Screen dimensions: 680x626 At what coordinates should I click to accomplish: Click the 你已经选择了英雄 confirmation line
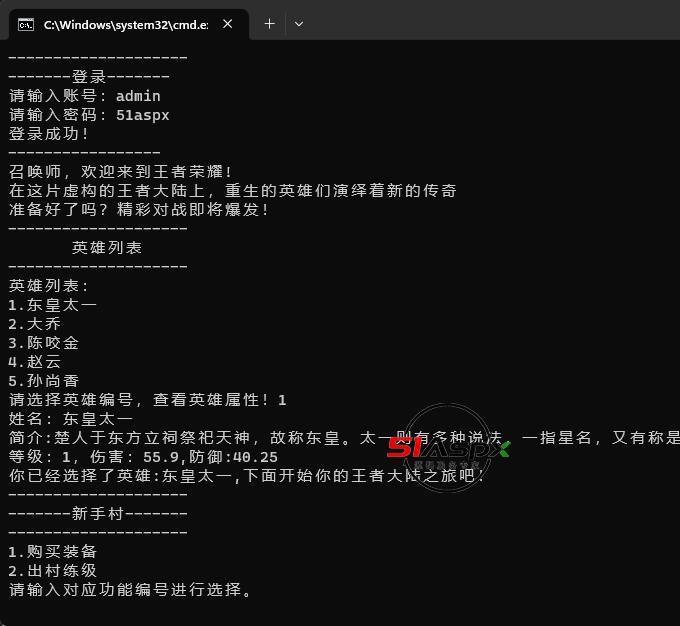246,476
